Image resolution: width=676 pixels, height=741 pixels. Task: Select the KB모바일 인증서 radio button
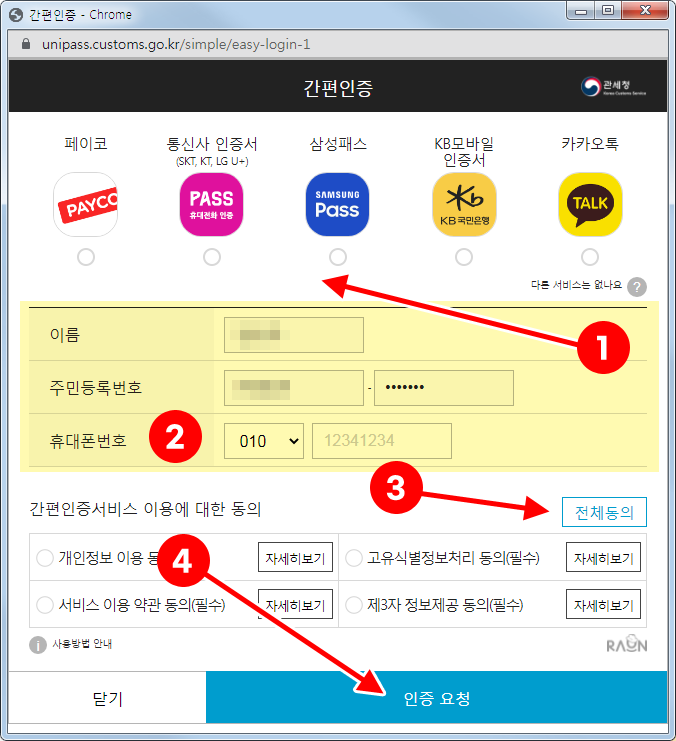(464, 257)
